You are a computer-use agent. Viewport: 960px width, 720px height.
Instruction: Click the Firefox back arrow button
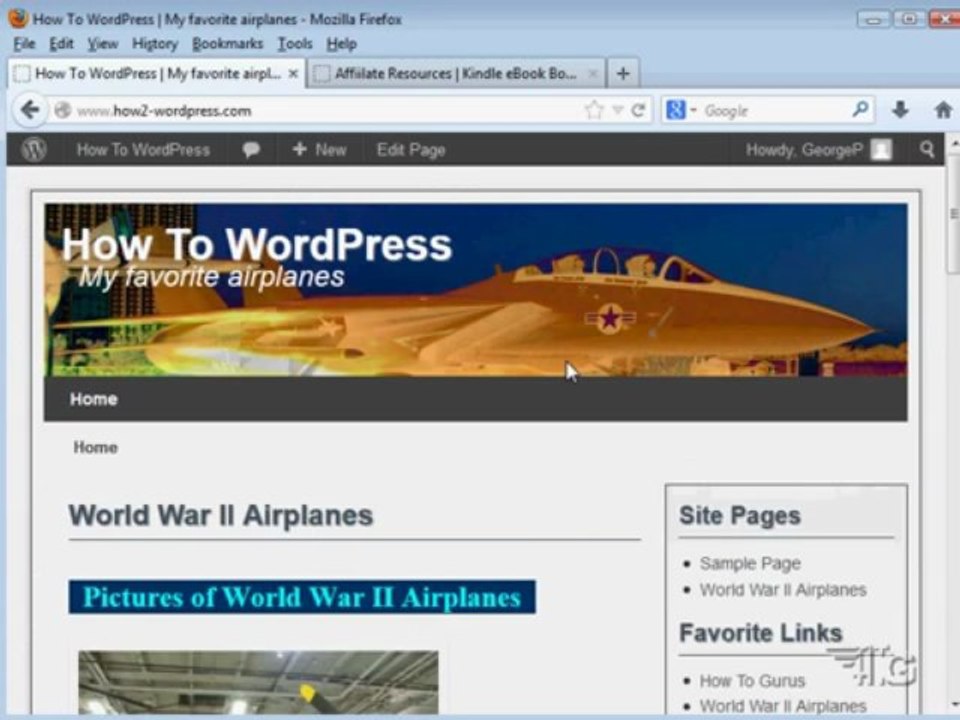29,110
